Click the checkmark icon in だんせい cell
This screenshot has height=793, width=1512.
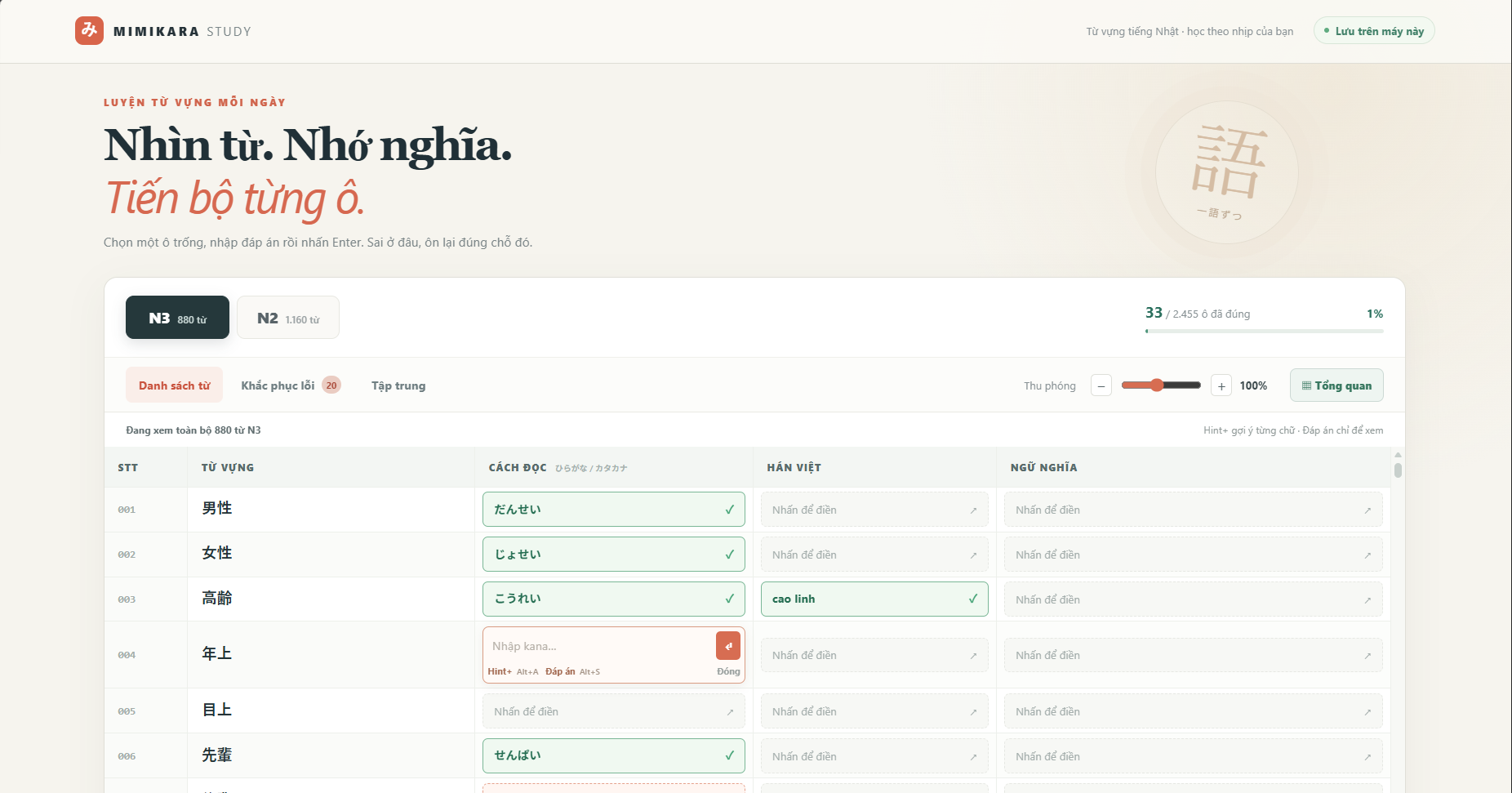(730, 510)
